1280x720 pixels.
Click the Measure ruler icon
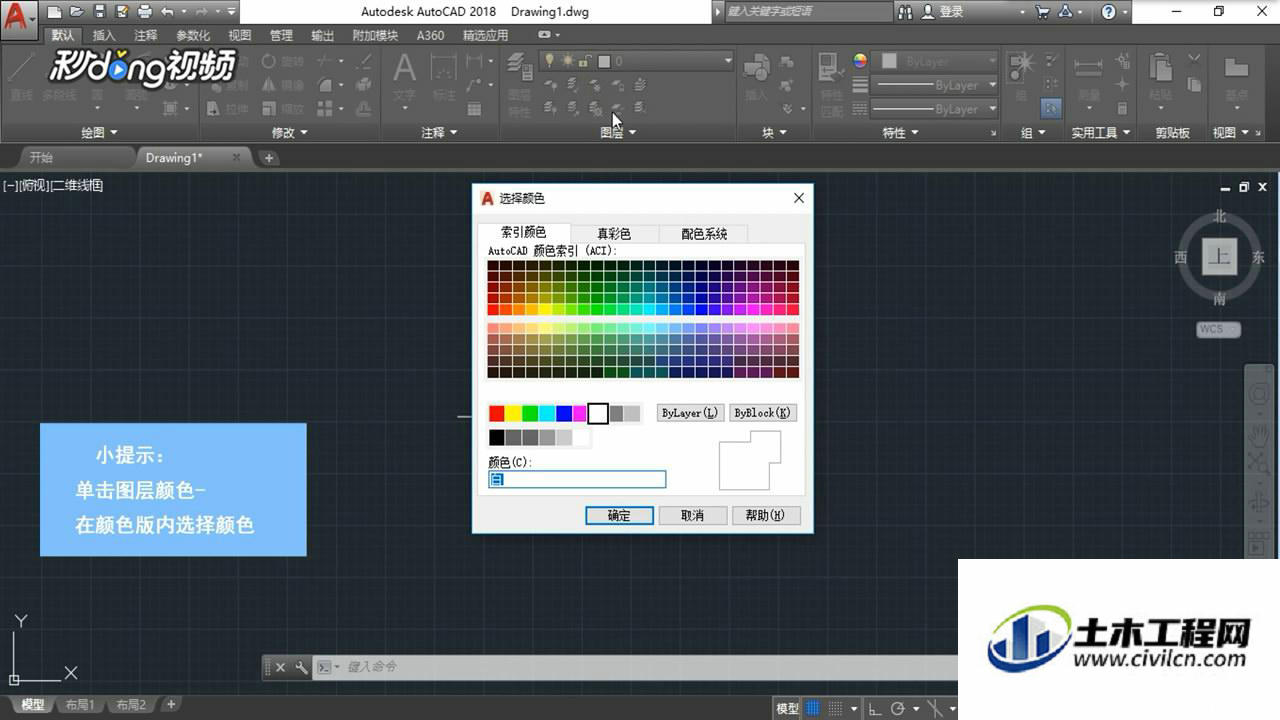coord(1089,68)
